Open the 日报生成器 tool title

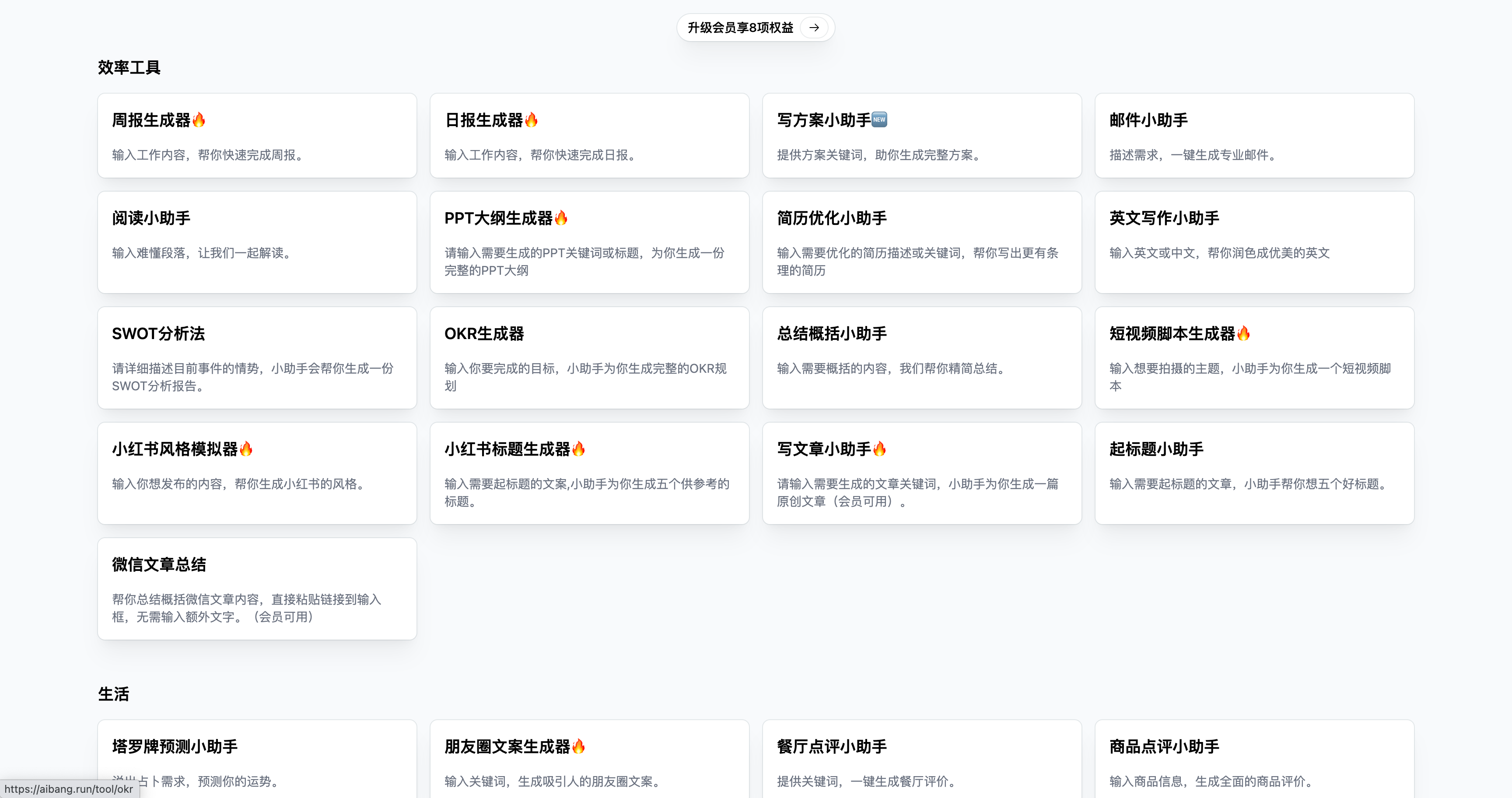pos(483,120)
